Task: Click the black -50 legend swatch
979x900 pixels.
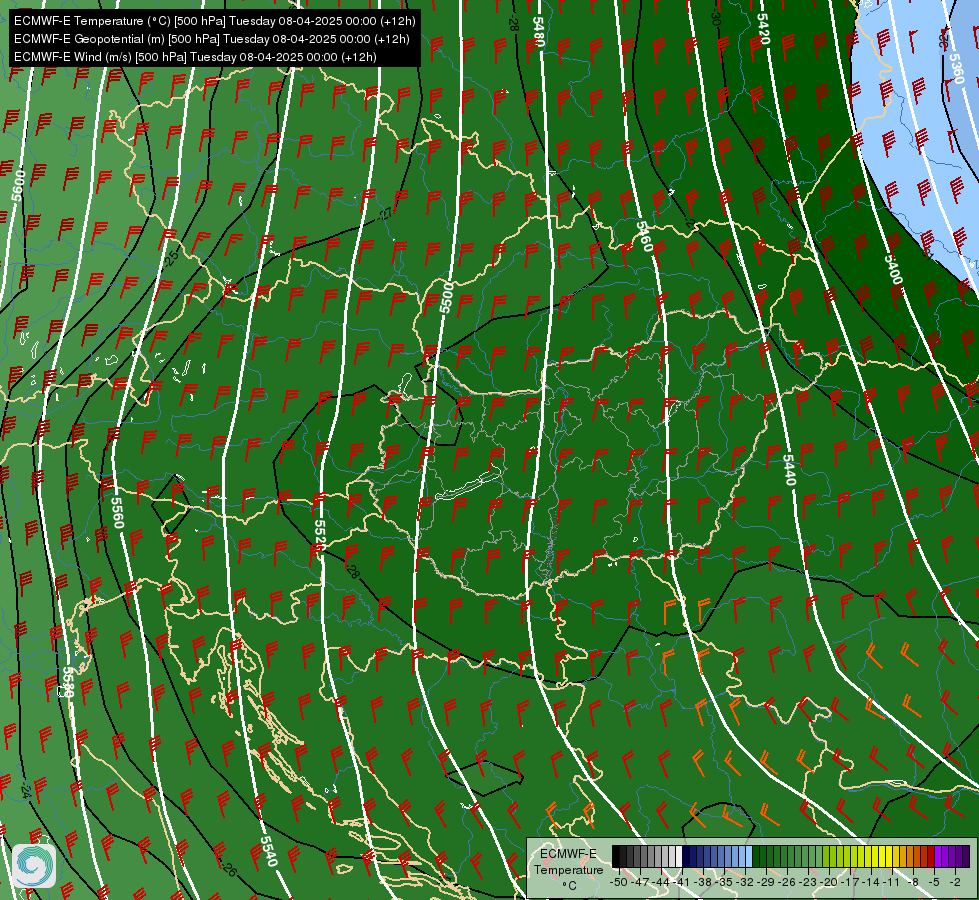Action: [x=616, y=856]
